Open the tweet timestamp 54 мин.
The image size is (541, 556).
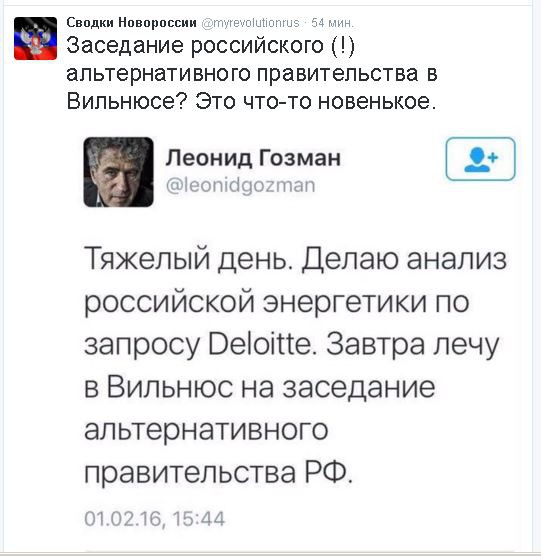[333, 23]
